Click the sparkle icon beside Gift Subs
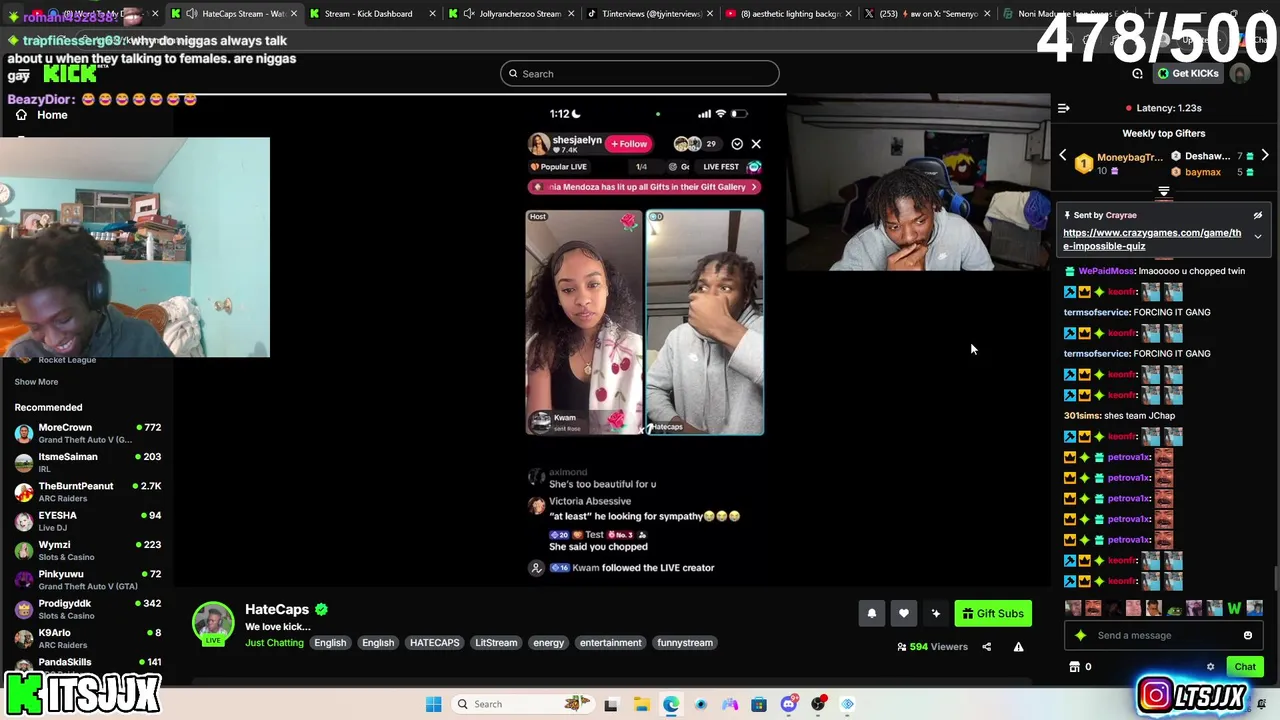 (936, 614)
